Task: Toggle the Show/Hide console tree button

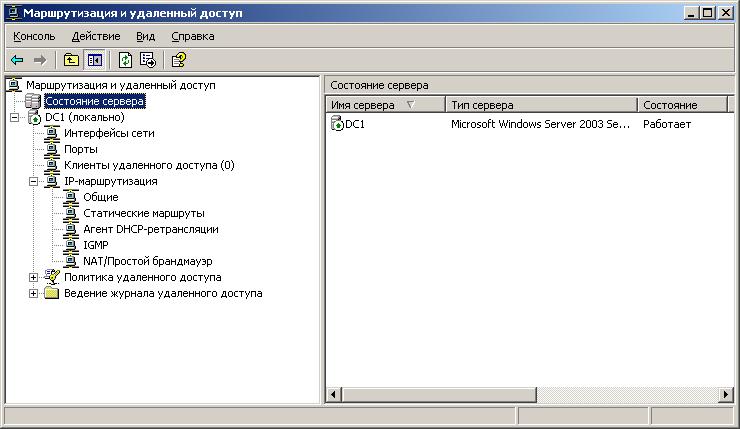Action: [95, 60]
